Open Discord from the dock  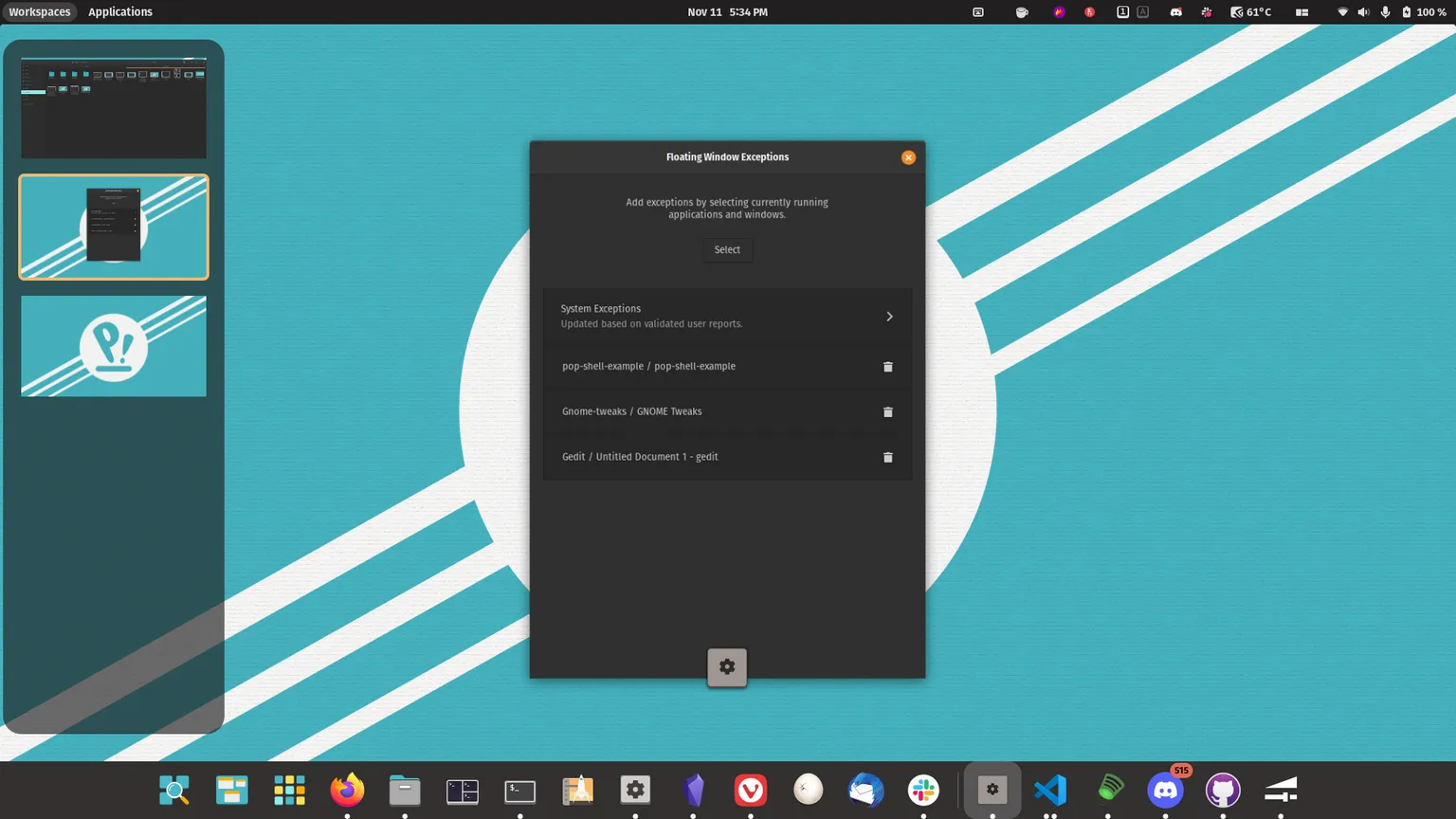click(x=1165, y=790)
